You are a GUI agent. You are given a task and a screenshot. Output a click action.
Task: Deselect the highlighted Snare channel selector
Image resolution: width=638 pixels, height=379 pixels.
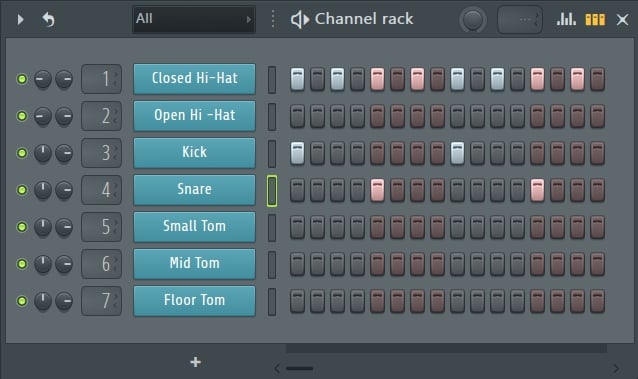272,191
